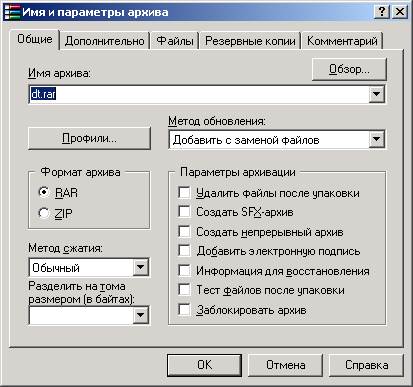Select the ZIP archive format
The image size is (413, 387).
[x=44, y=213]
